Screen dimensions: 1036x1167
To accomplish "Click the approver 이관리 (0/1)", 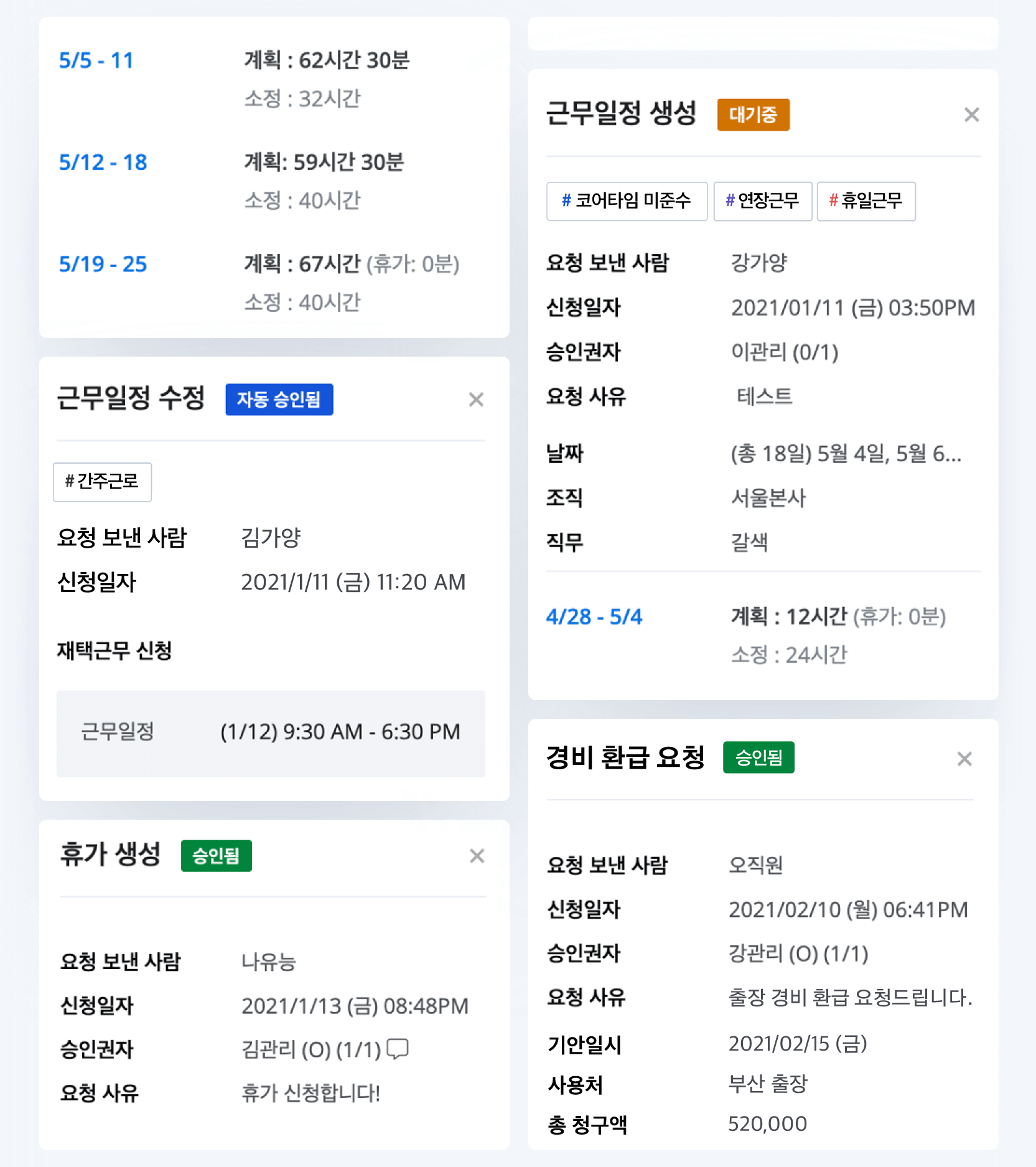I will click(x=785, y=352).
